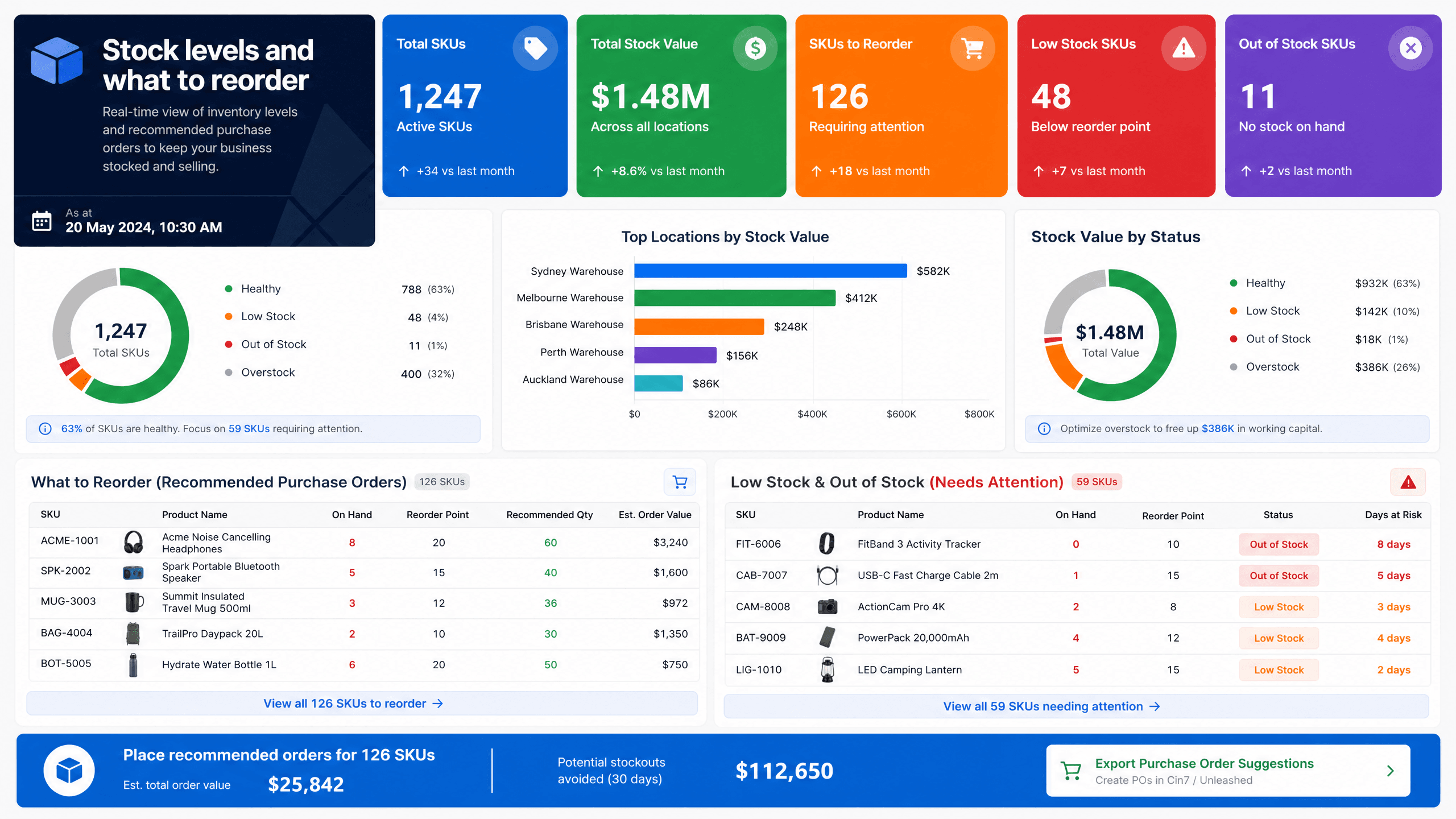Click the red alert icon in Needs Attention header
The width and height of the screenshot is (1456, 819).
click(1408, 482)
